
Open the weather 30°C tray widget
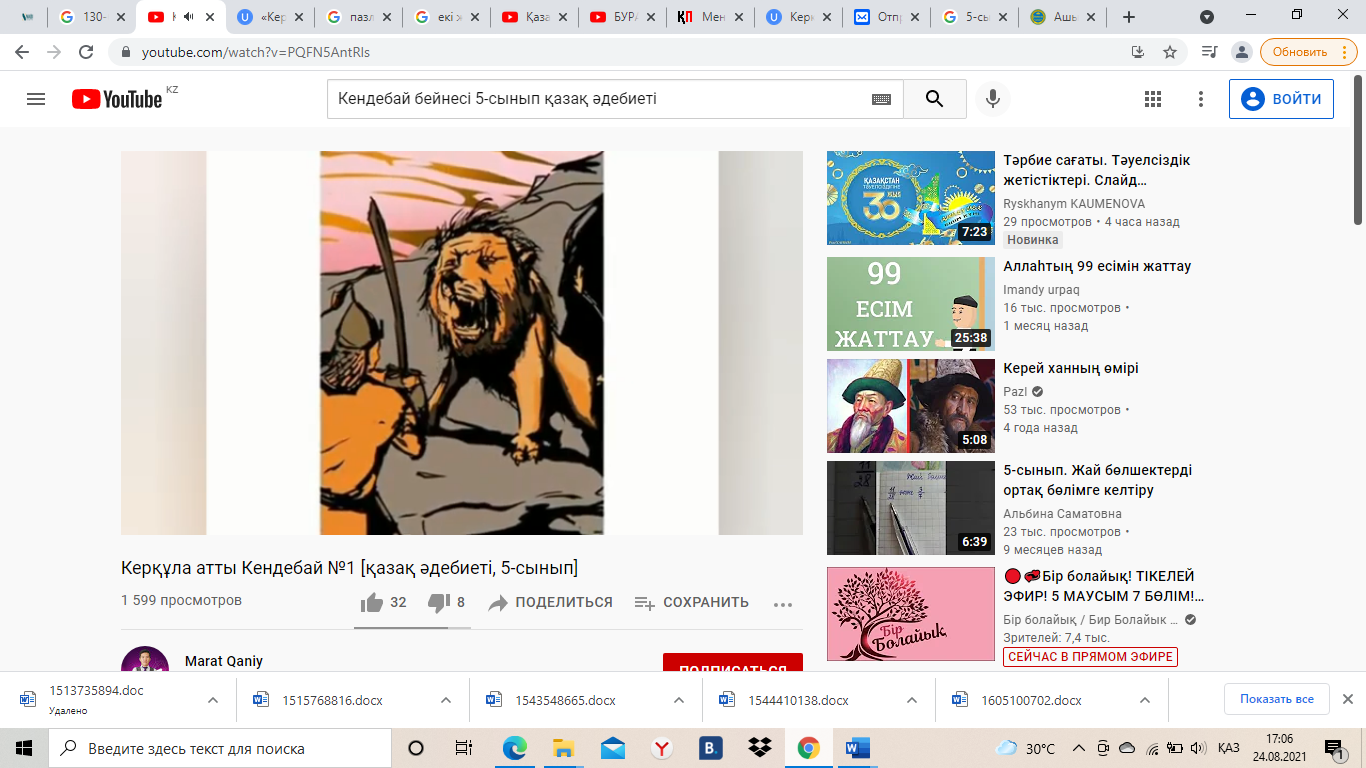point(1026,748)
